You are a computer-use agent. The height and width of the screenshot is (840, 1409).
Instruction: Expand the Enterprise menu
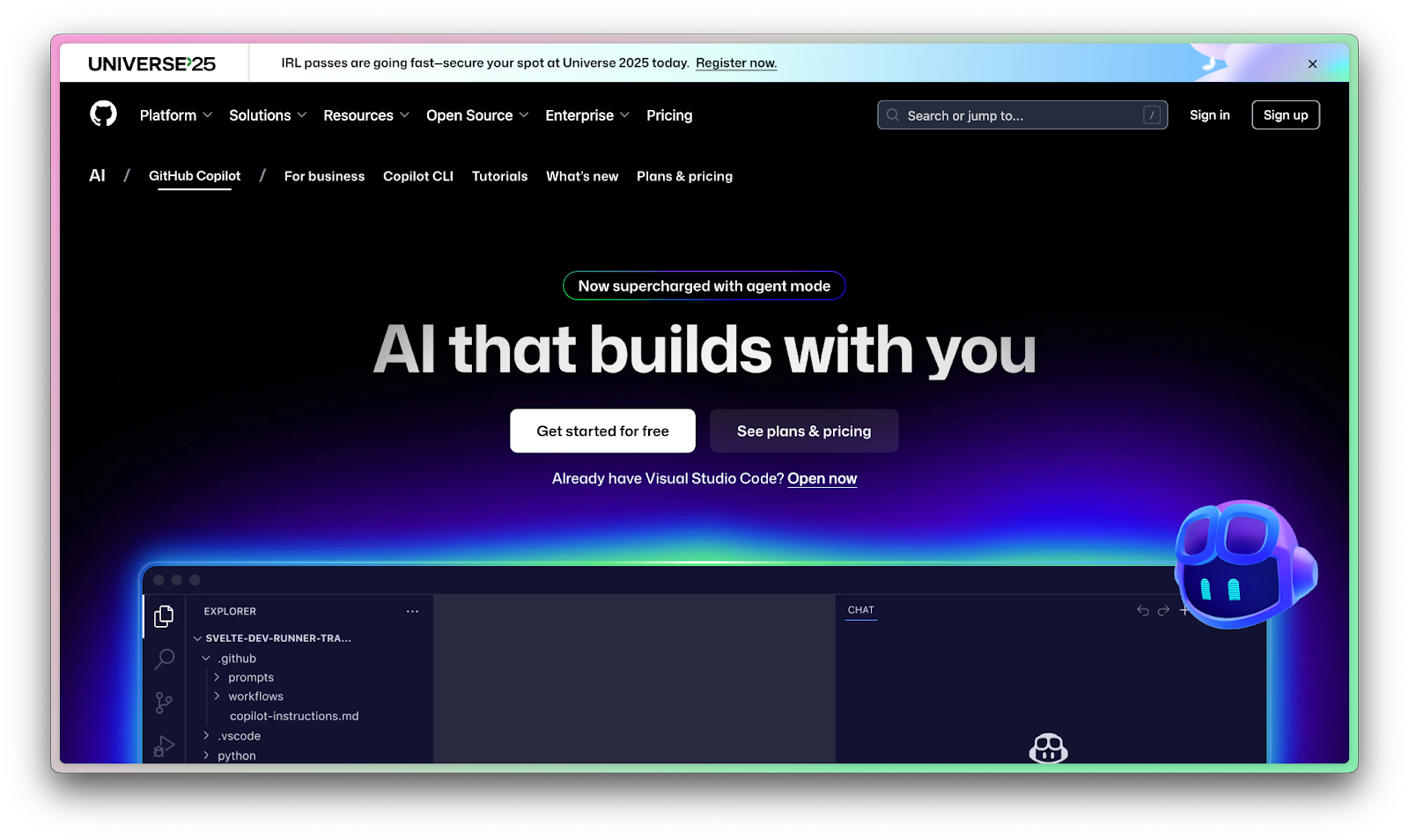click(x=587, y=115)
